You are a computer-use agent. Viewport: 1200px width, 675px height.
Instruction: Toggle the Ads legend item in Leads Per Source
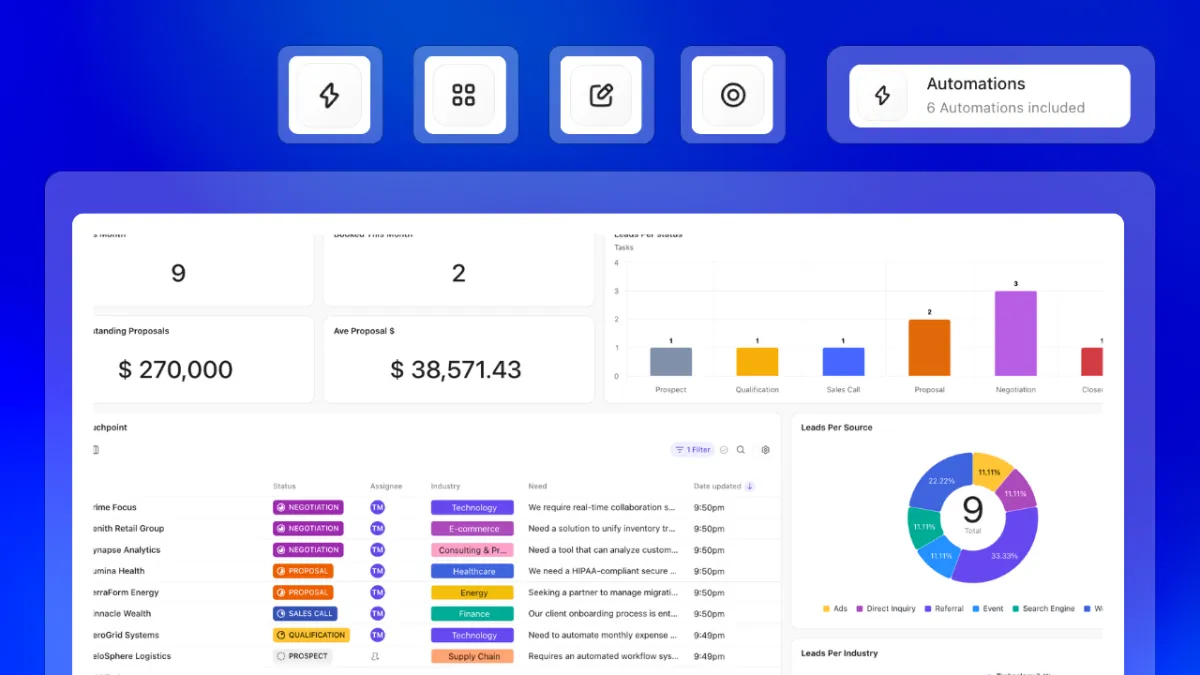(x=834, y=608)
